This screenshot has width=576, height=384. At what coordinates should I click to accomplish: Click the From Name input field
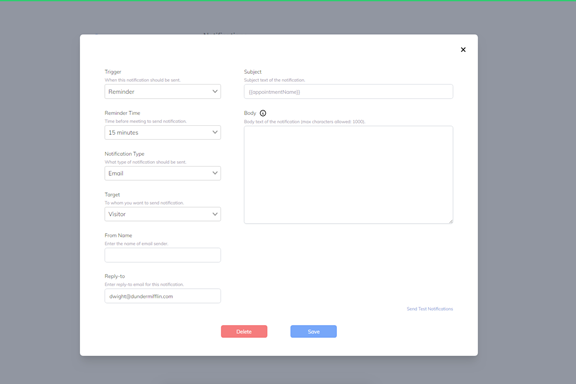coord(162,255)
